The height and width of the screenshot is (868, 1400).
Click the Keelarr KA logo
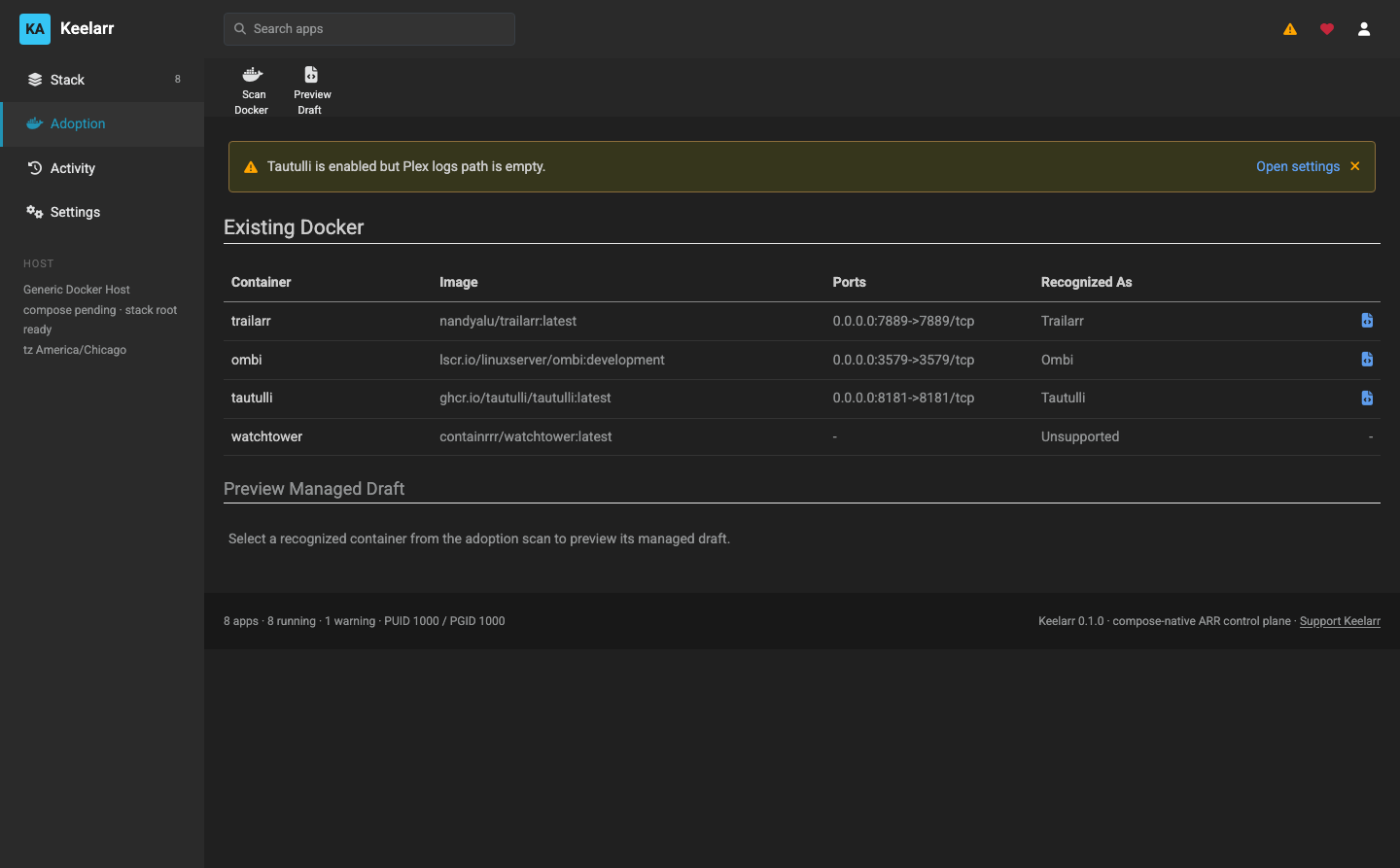pos(35,29)
